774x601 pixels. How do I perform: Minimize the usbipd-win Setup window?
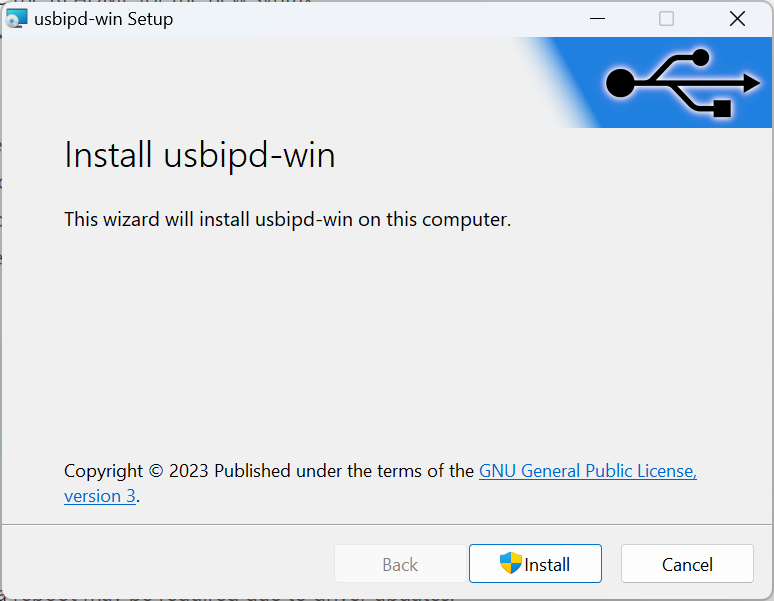click(x=597, y=19)
